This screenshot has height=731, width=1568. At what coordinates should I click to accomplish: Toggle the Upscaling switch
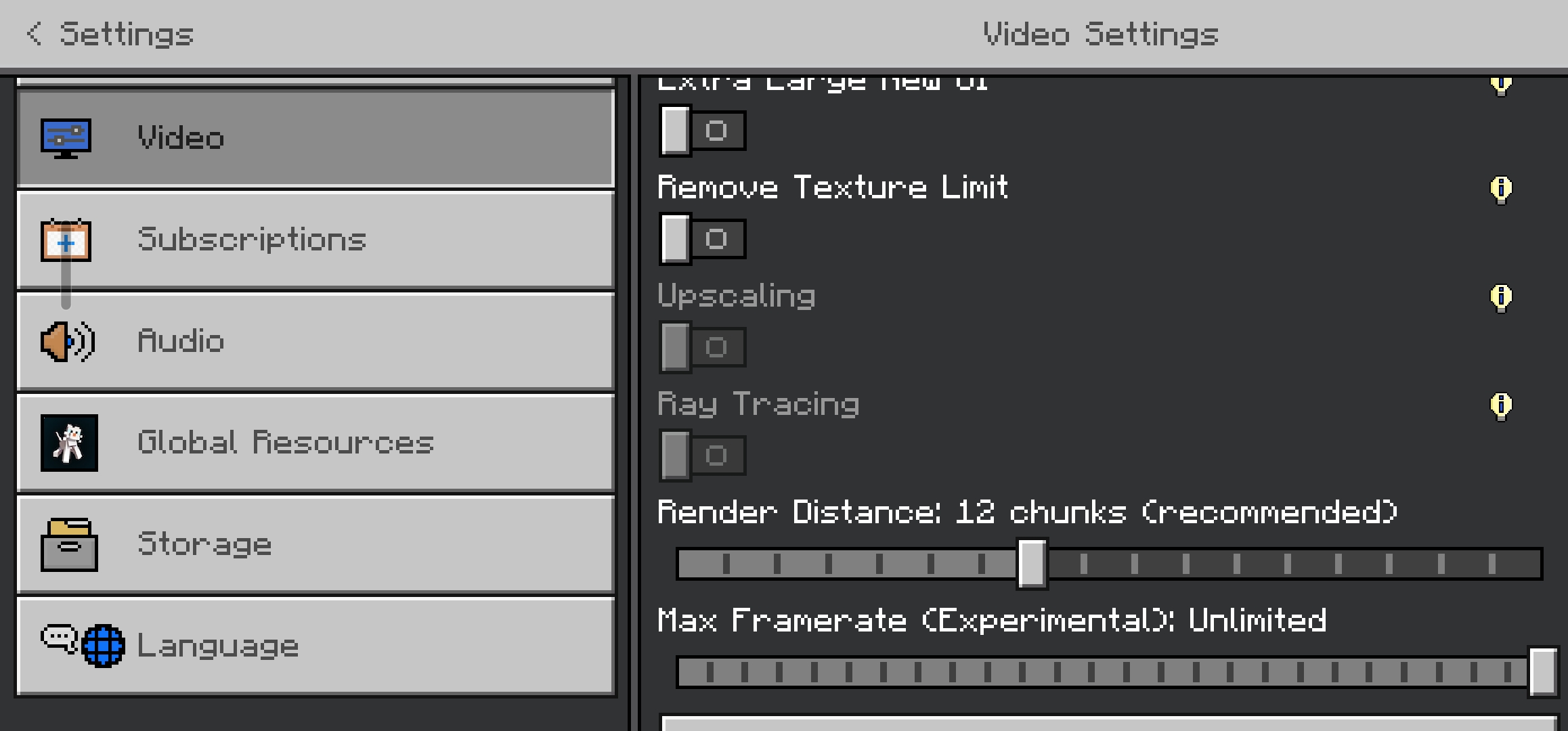point(703,347)
